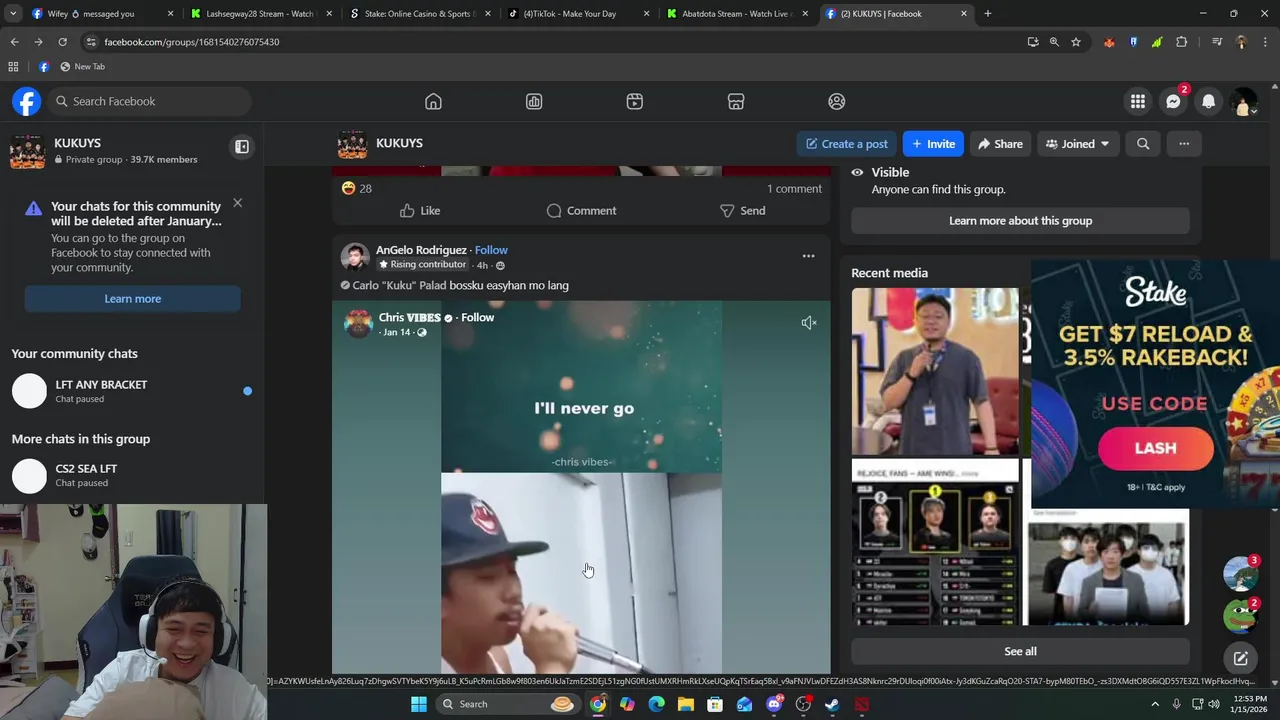Go back to previous page

tap(14, 42)
